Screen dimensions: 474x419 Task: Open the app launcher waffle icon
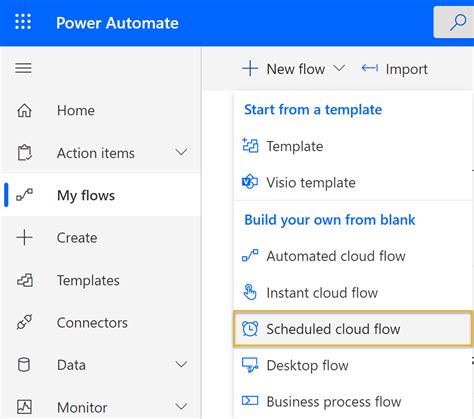pyautogui.click(x=23, y=22)
